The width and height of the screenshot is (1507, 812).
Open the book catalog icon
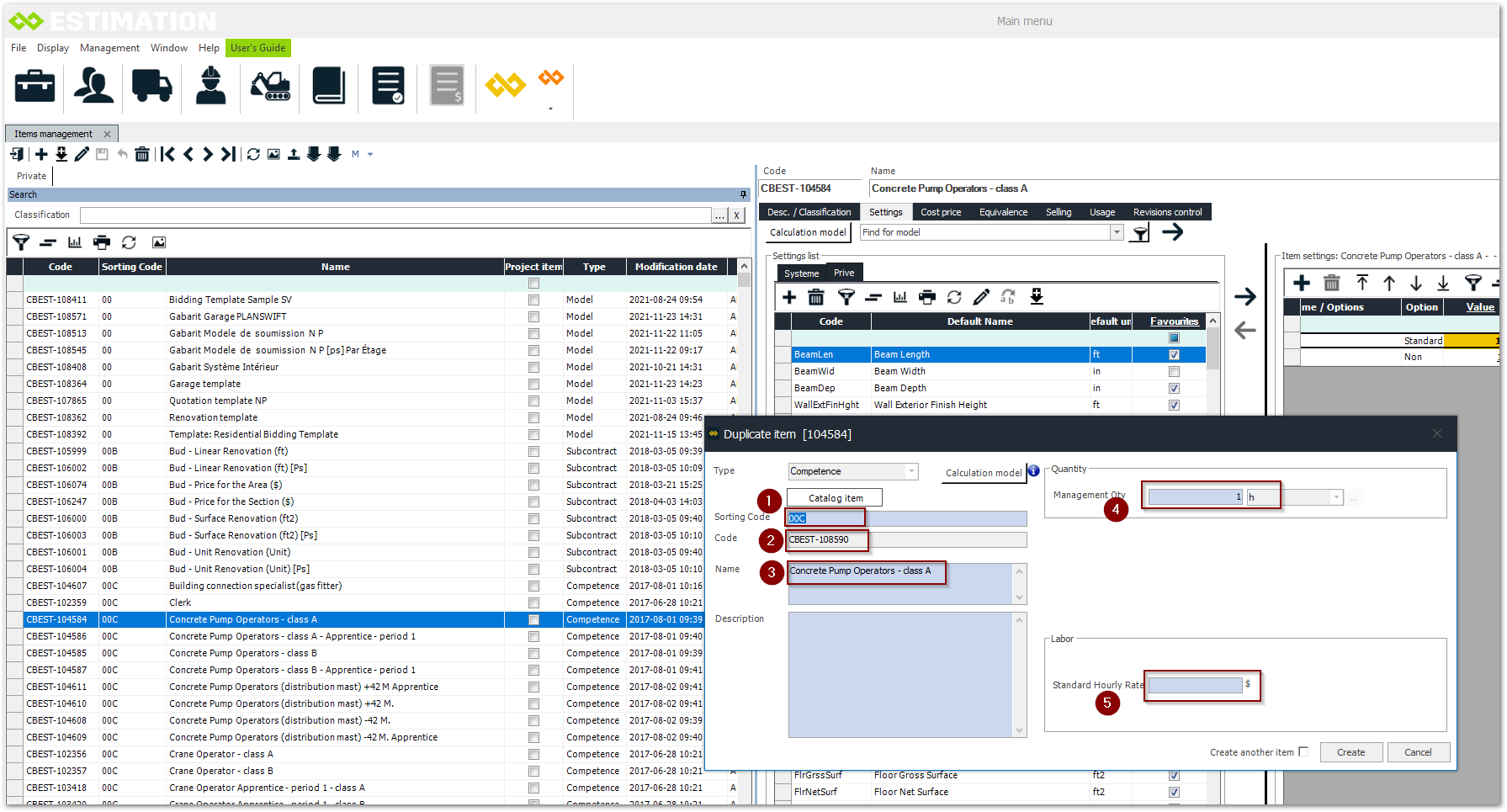point(328,86)
